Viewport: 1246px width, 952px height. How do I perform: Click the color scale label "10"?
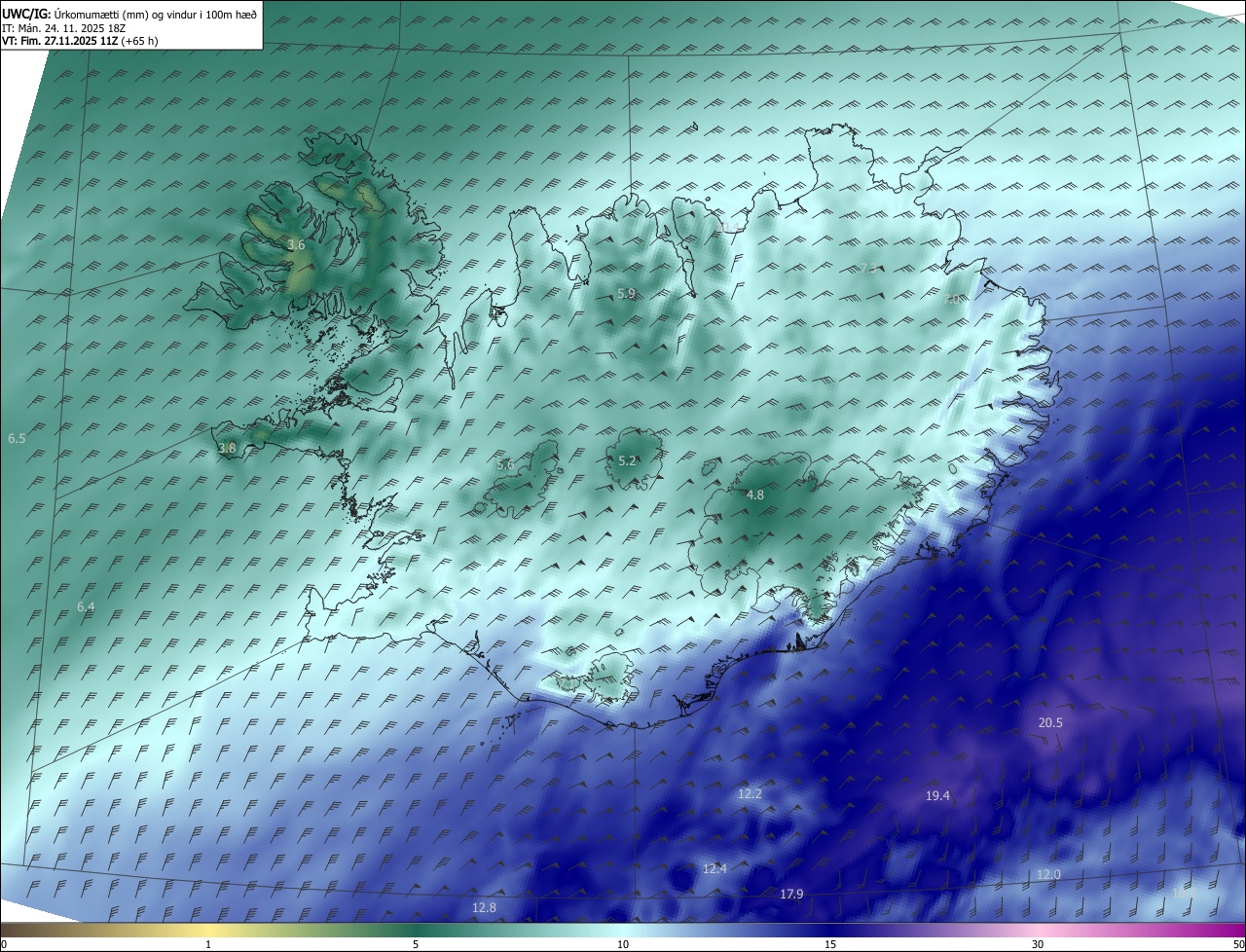[623, 944]
